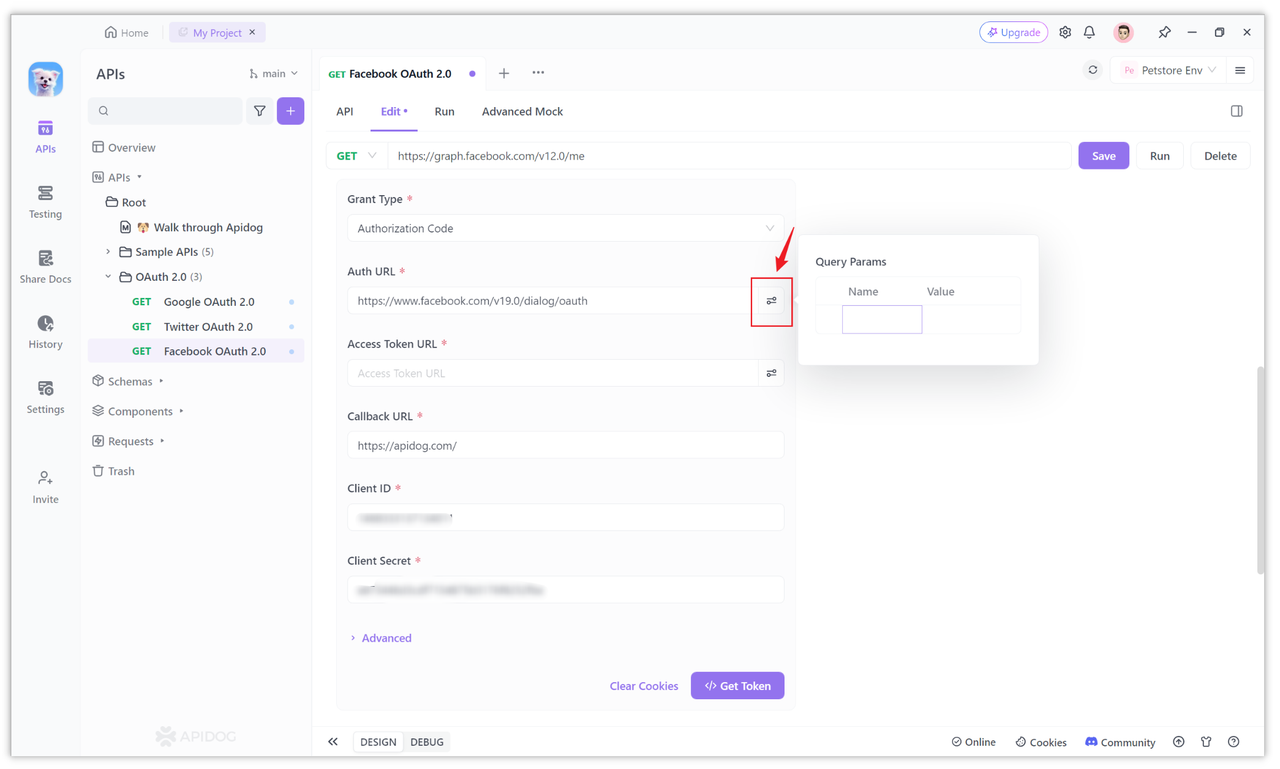This screenshot has height=769, width=1280.
Task: Open the main branch dropdown
Action: coord(273,74)
